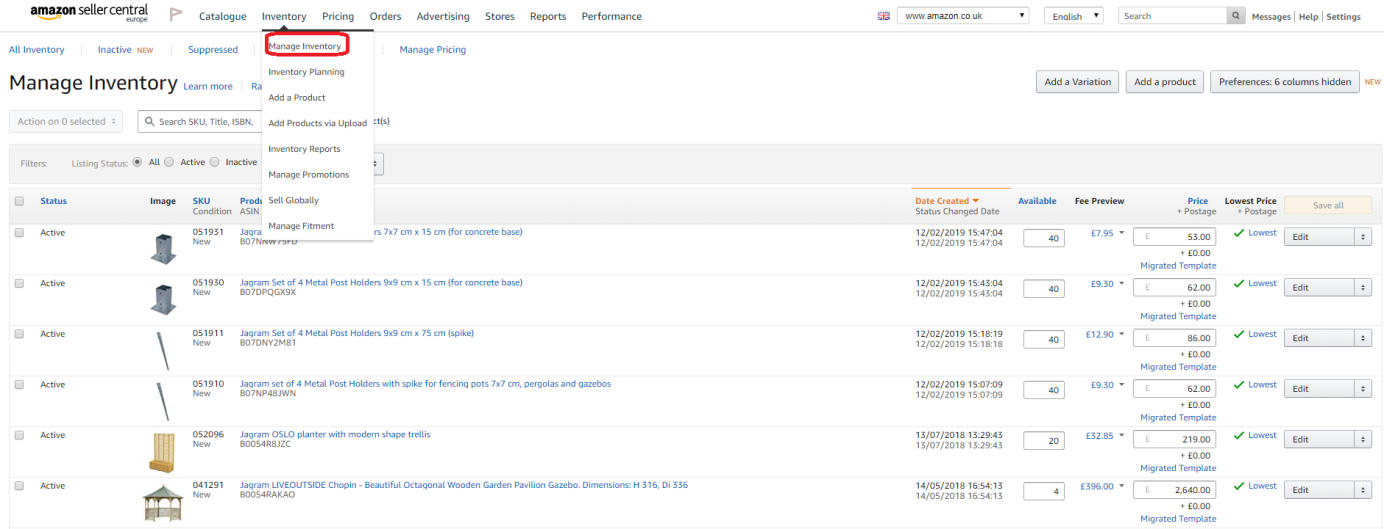Click the Add a Variation button
This screenshot has height=529, width=1384.
1077,82
